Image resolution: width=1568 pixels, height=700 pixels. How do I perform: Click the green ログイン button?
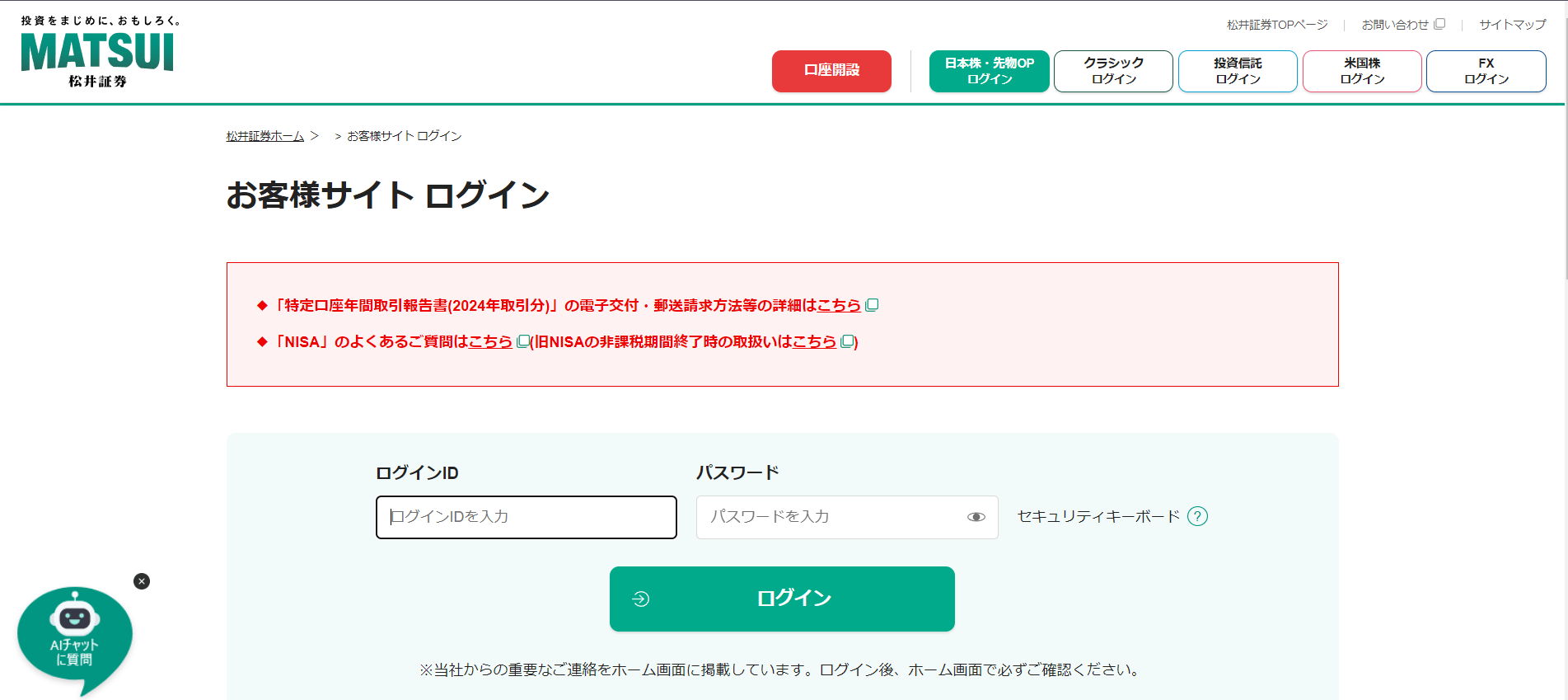point(782,599)
